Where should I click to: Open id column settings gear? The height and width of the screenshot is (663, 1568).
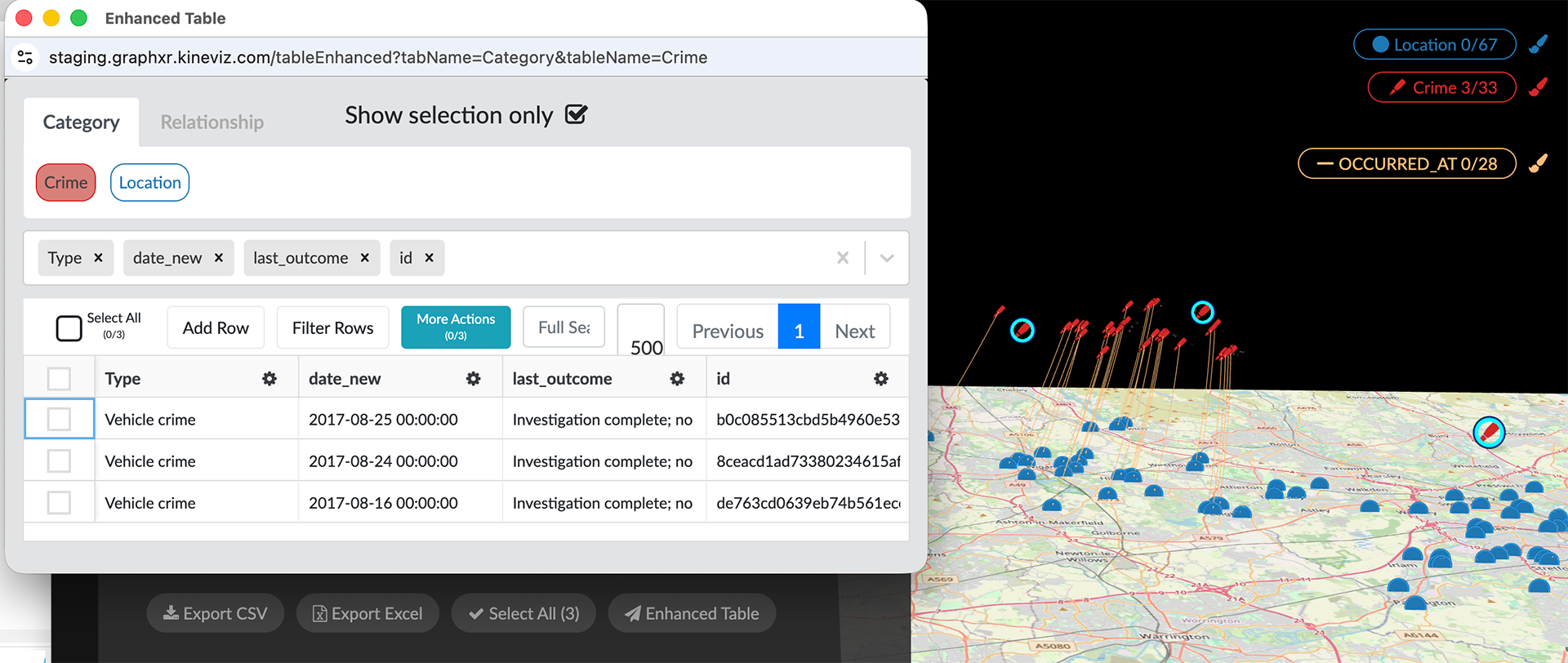click(880, 379)
